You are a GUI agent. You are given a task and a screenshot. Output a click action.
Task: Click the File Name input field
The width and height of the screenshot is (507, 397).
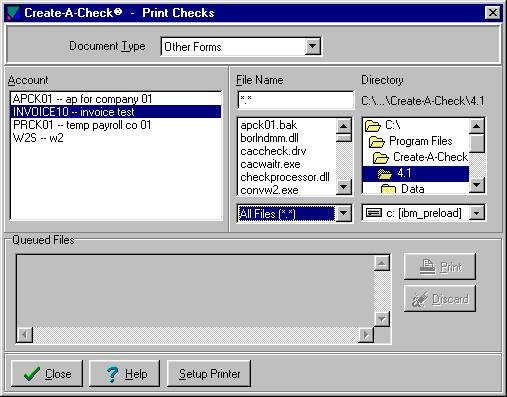tap(296, 100)
